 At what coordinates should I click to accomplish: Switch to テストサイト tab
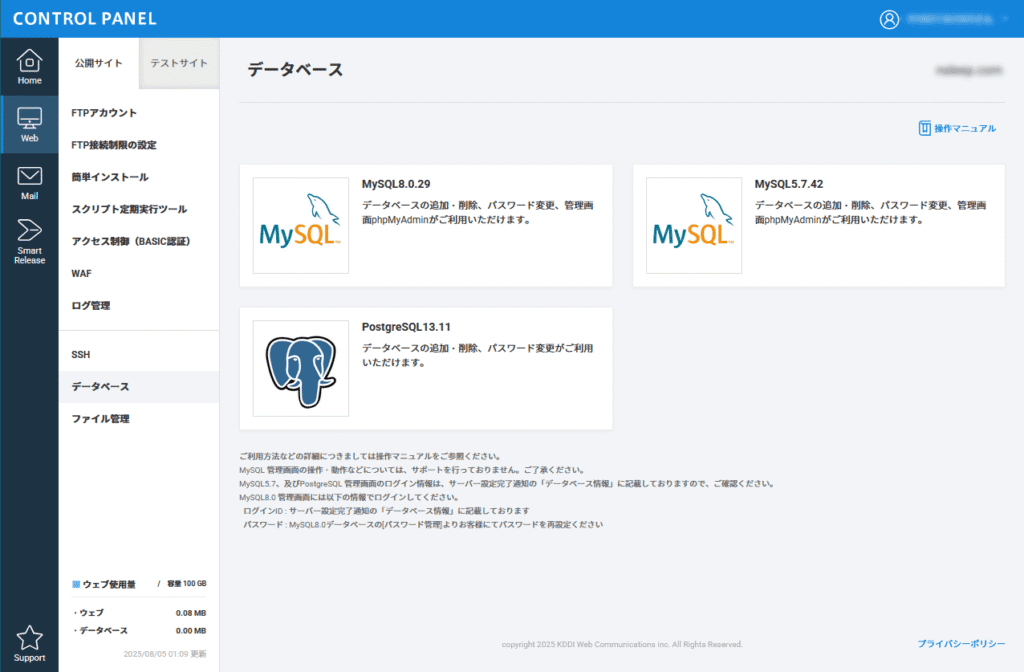pos(179,63)
